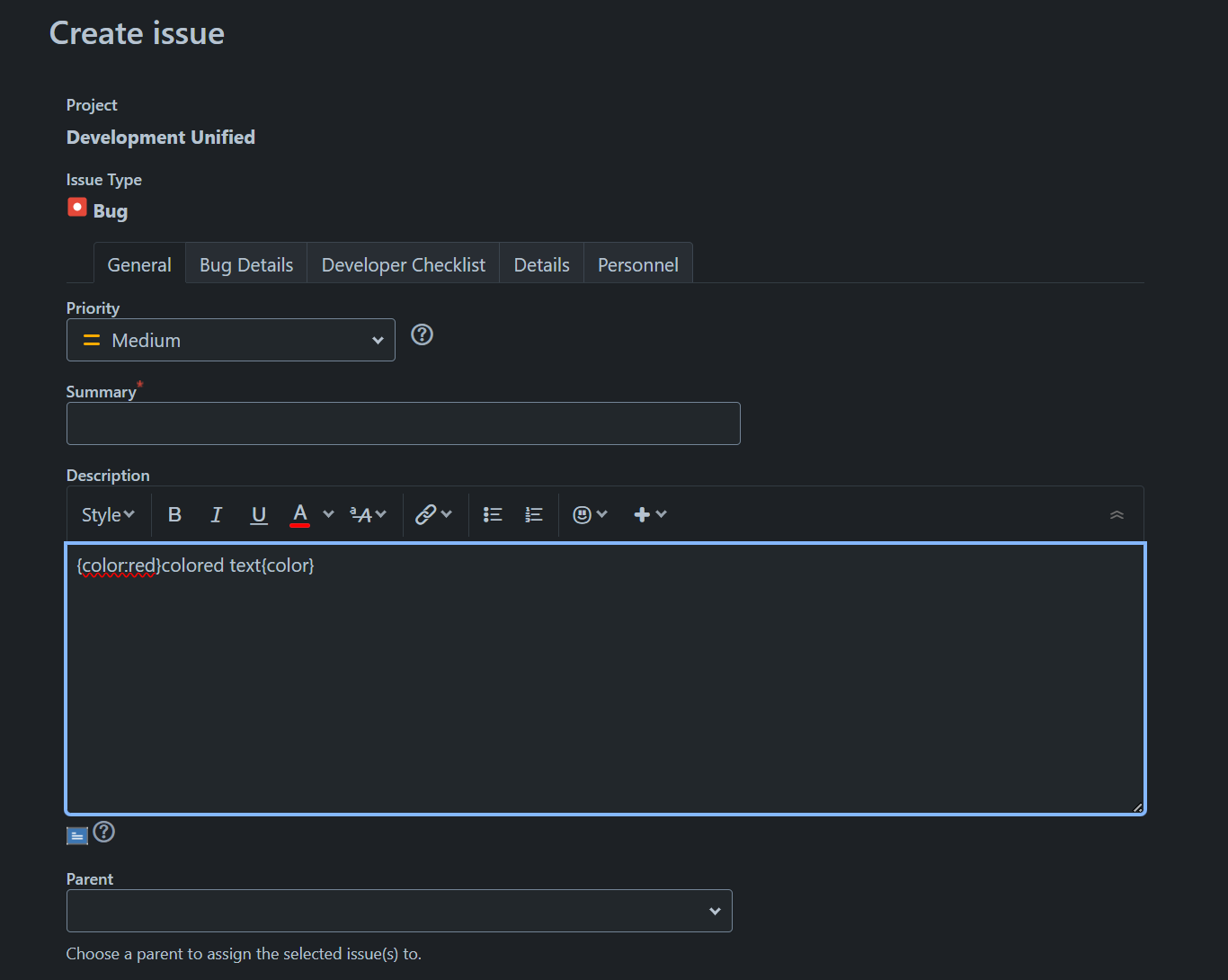Insert a numbered list

coord(533,513)
